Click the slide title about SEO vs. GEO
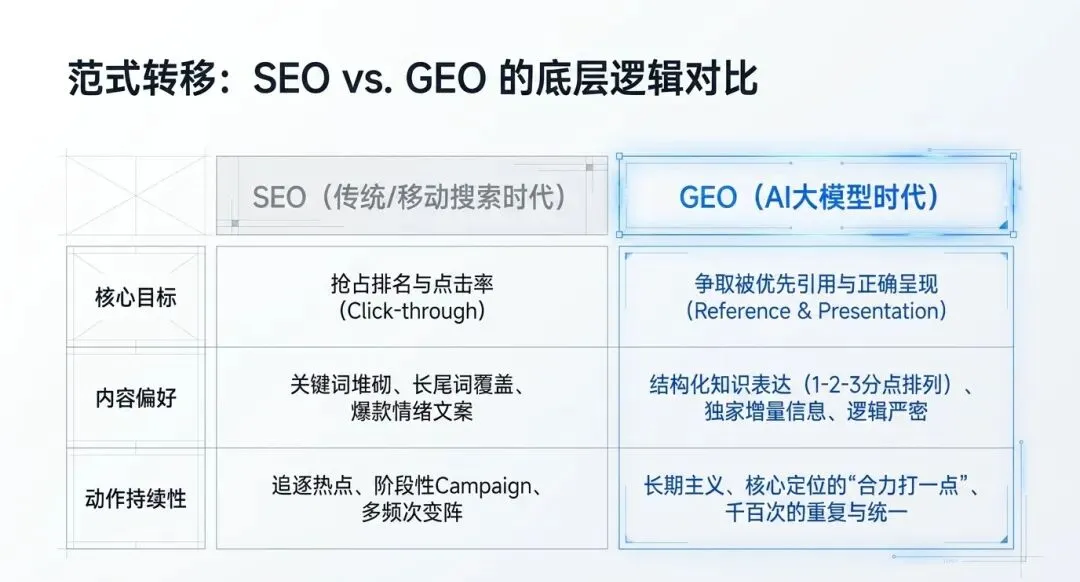This screenshot has width=1080, height=582. (x=413, y=78)
